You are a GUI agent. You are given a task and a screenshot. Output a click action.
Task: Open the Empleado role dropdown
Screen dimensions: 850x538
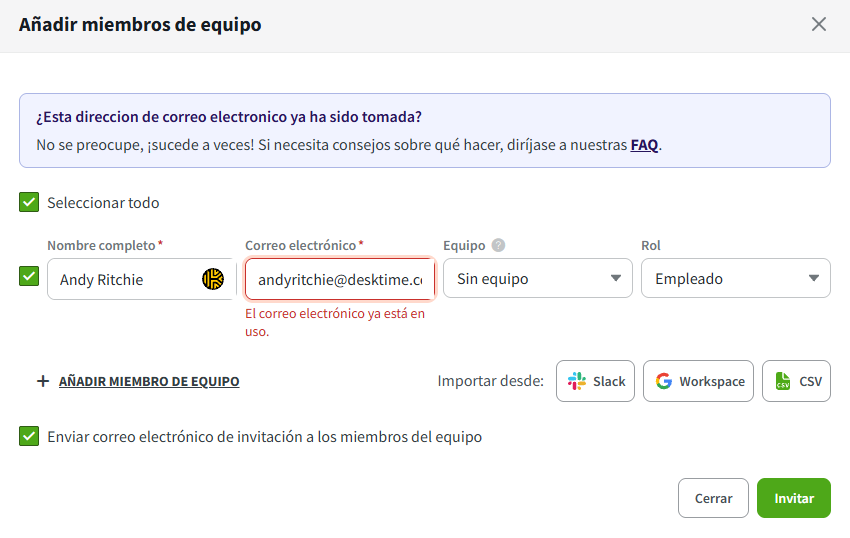(x=735, y=279)
